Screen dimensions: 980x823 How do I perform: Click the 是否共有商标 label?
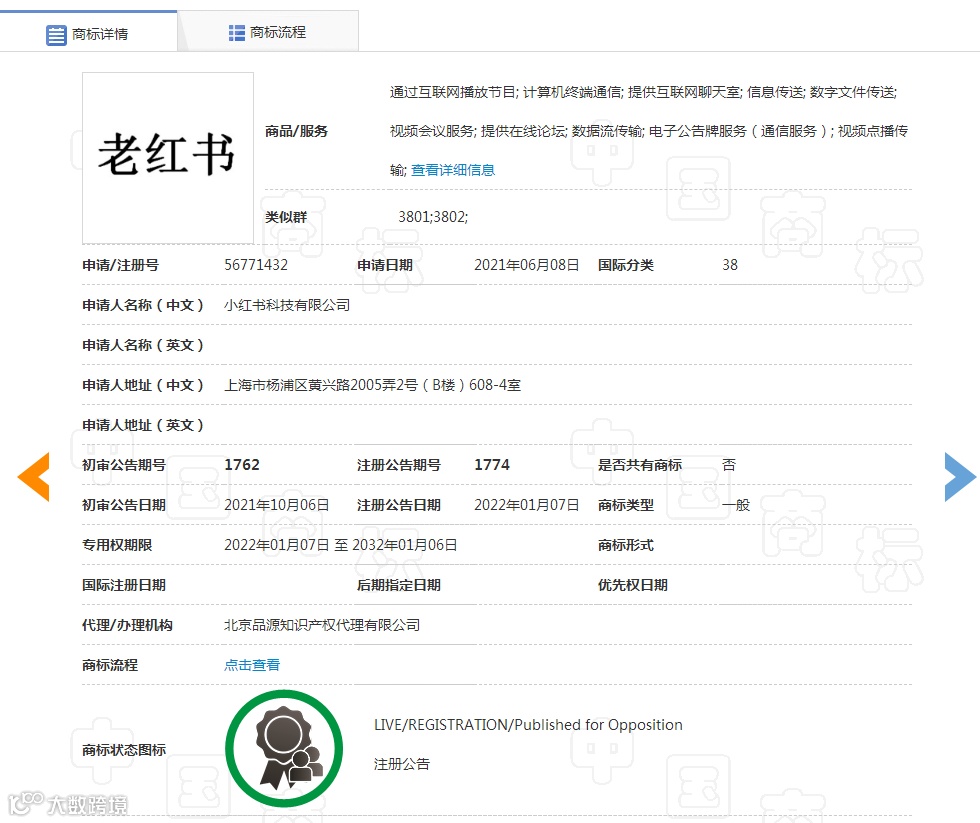click(x=640, y=465)
